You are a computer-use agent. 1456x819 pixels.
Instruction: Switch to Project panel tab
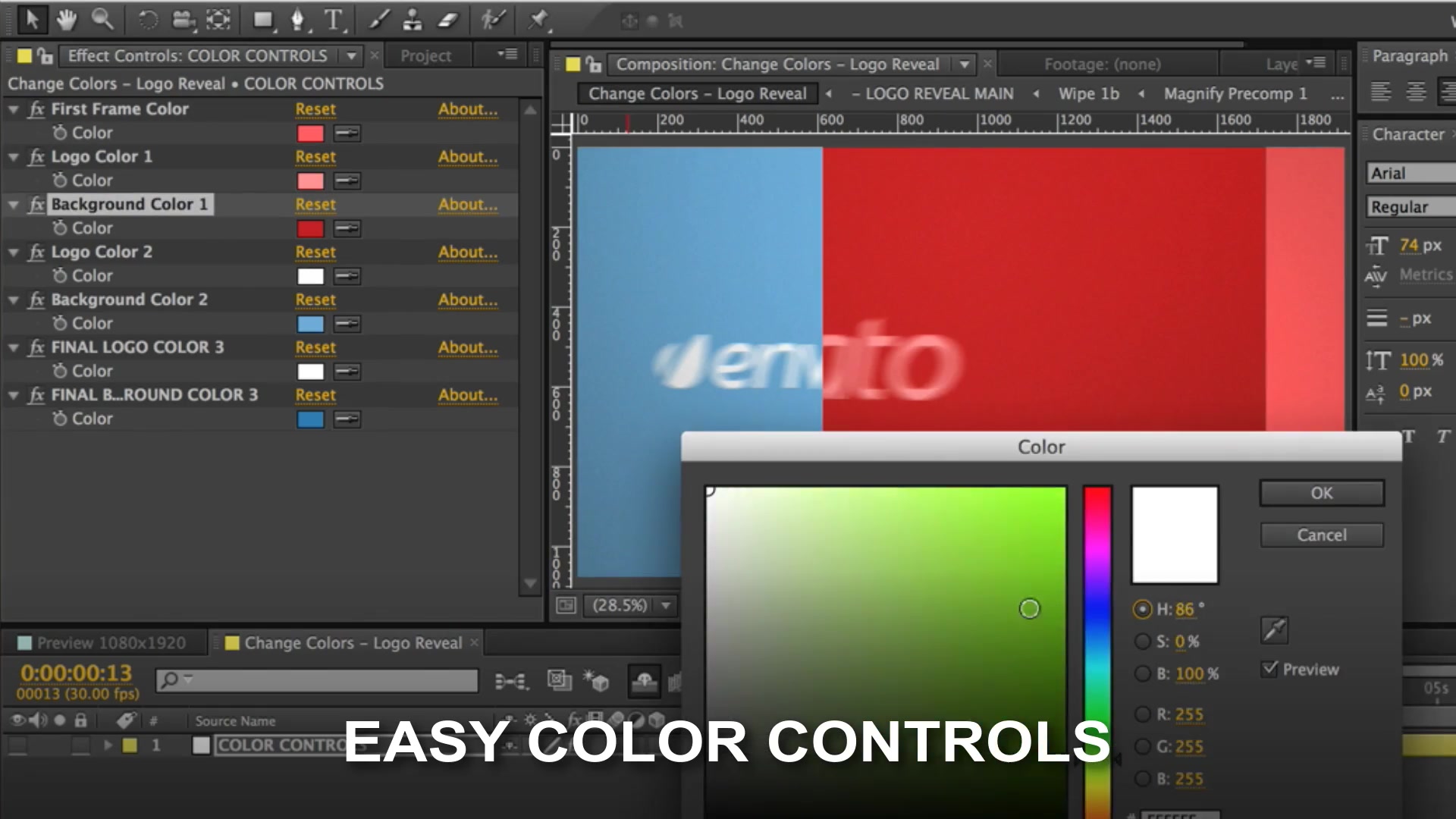(x=423, y=55)
